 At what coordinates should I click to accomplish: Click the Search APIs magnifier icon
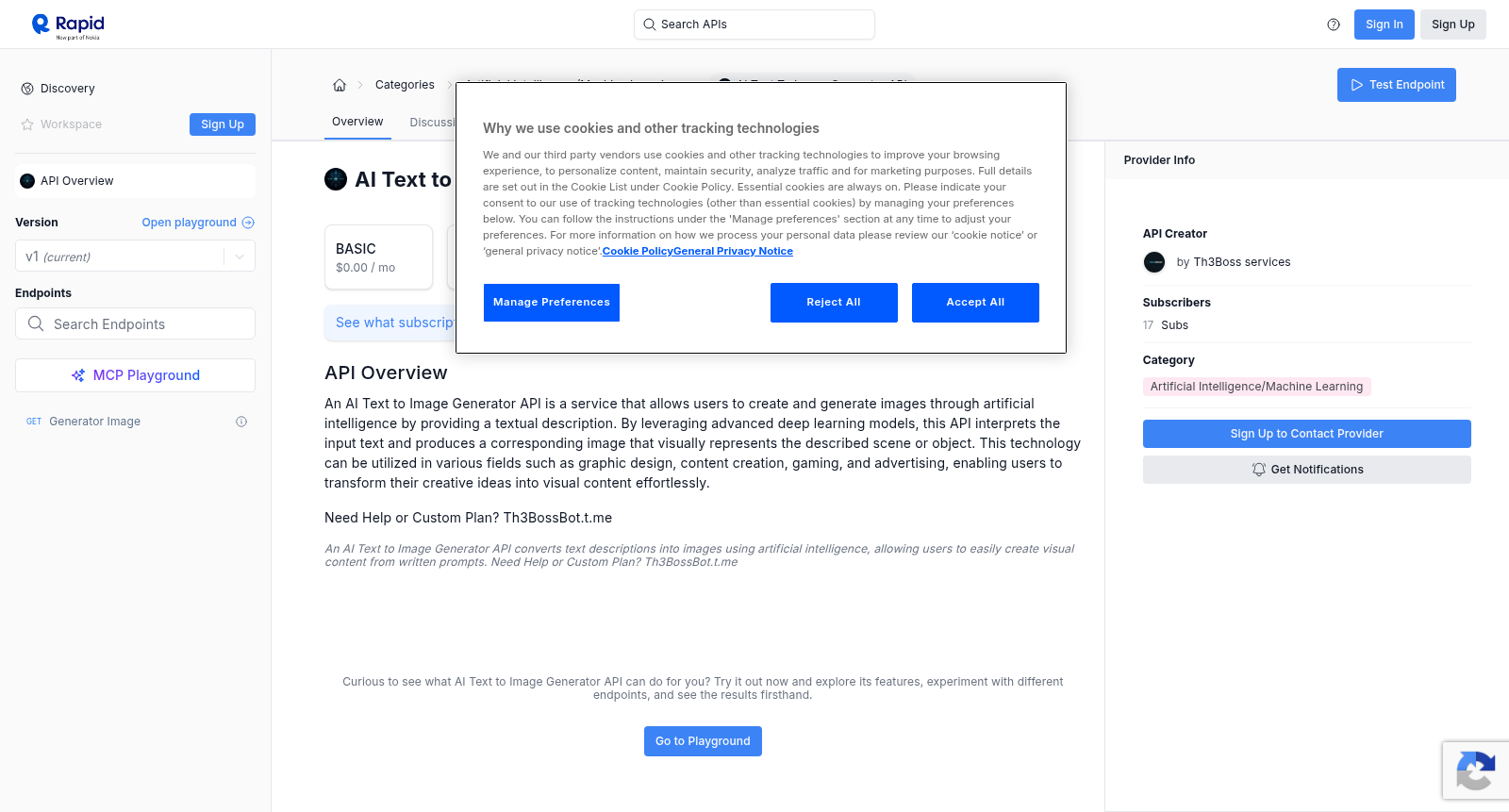pyautogui.click(x=649, y=25)
